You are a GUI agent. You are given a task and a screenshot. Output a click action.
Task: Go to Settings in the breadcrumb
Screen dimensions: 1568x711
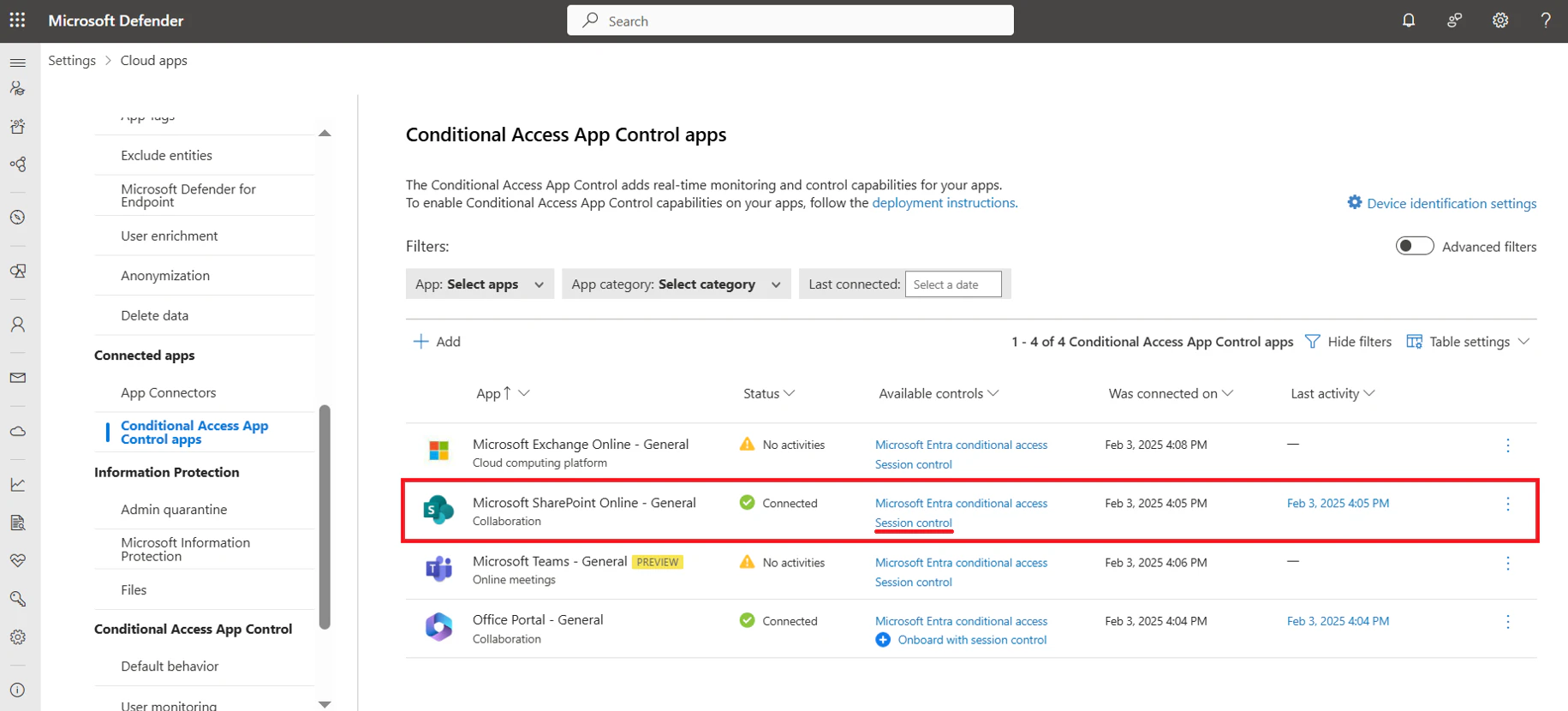[72, 61]
